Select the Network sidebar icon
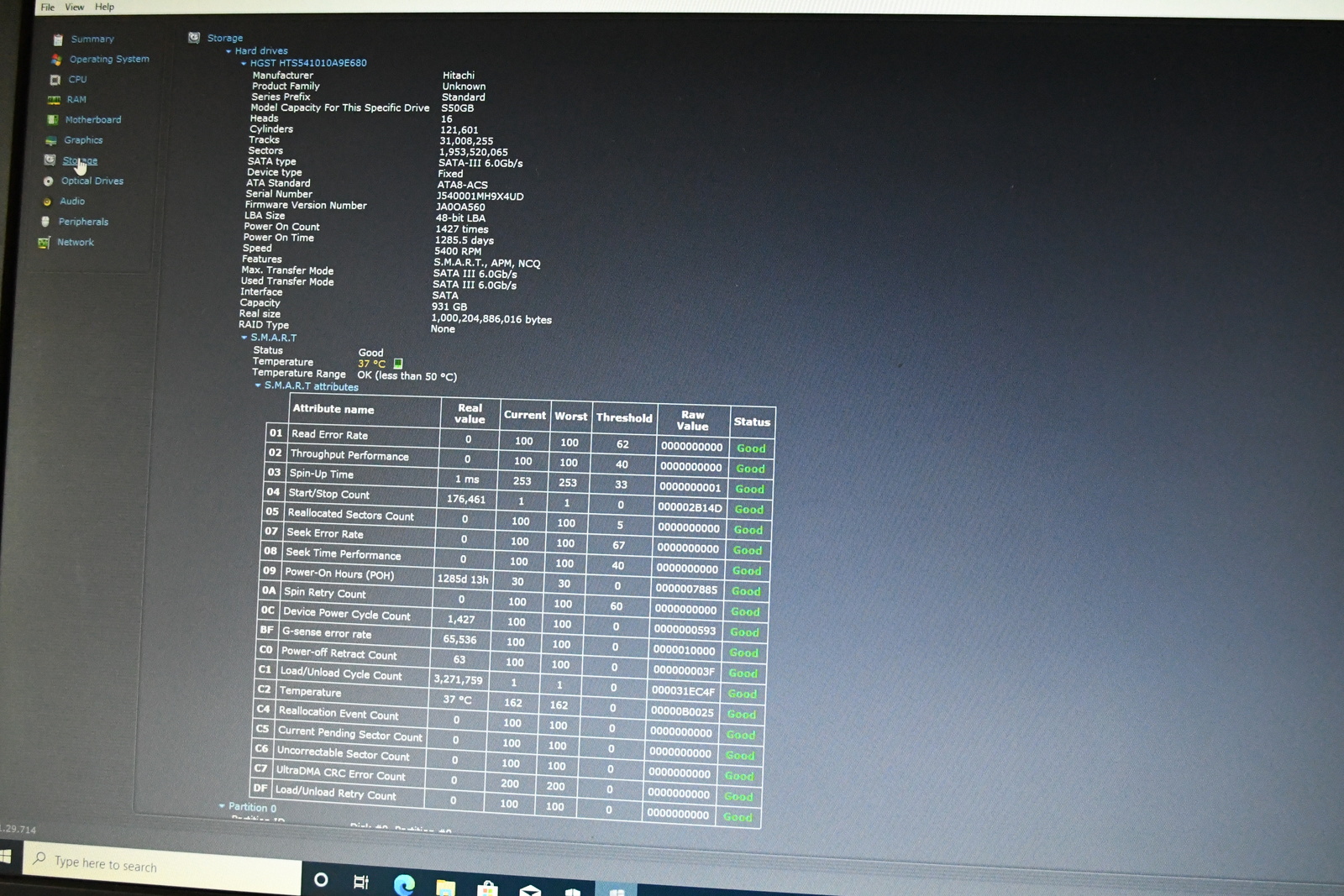 (x=44, y=243)
